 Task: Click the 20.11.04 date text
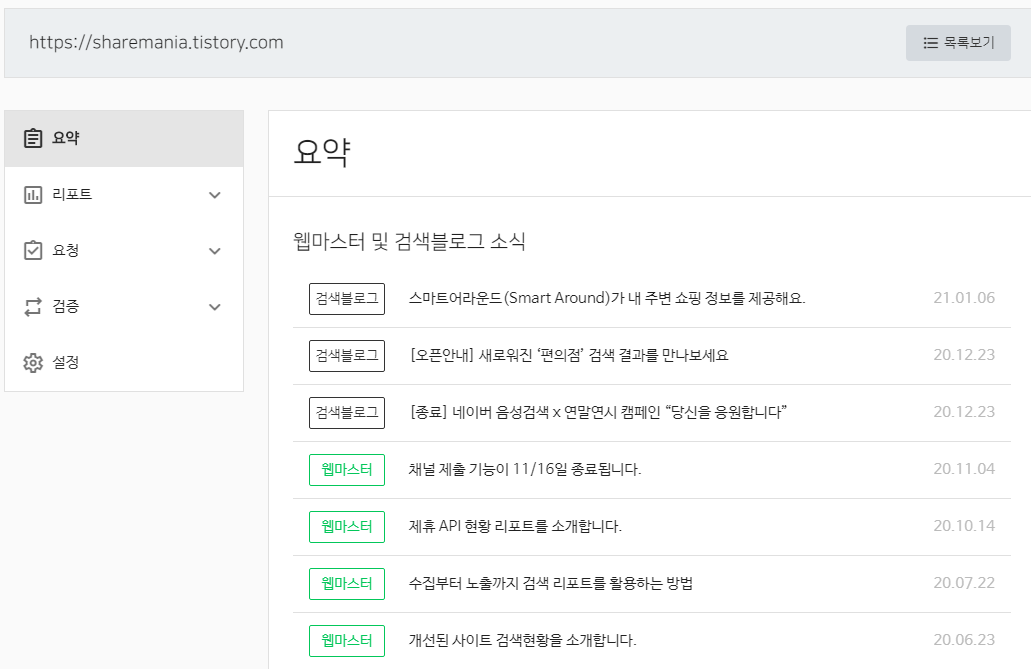tap(964, 469)
